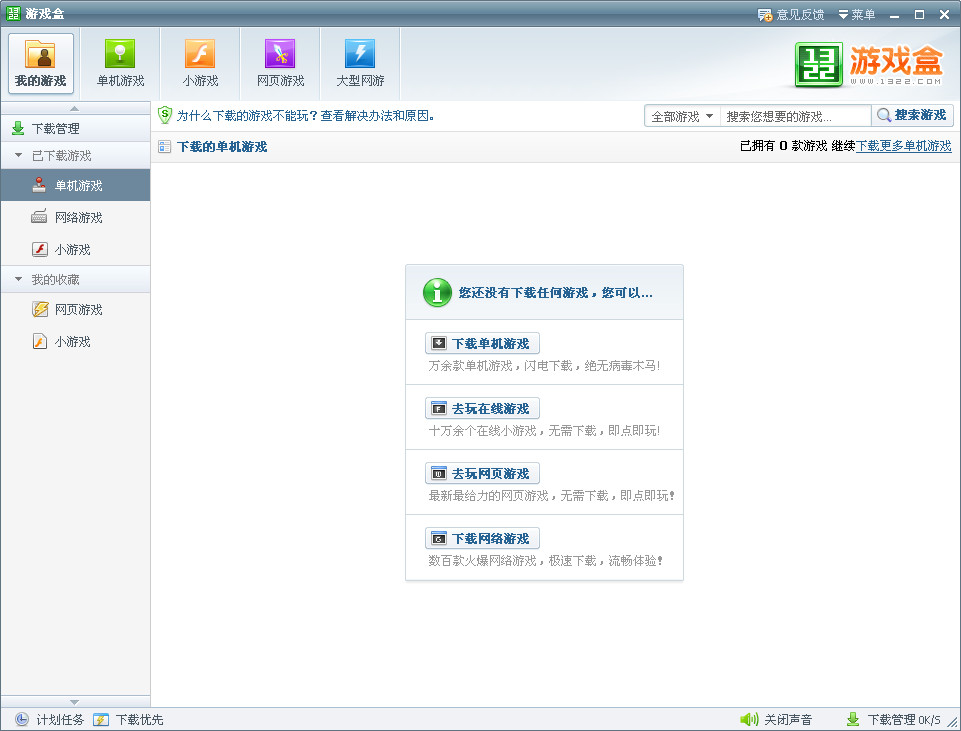The height and width of the screenshot is (731, 961).
Task: Click the green info icon
Action: coord(437,292)
